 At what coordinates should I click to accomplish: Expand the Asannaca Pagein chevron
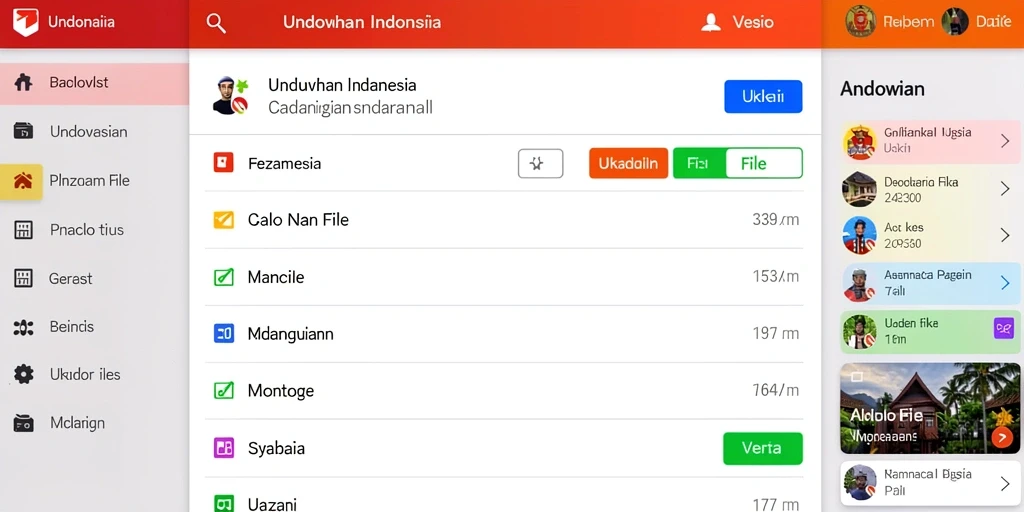[1005, 283]
